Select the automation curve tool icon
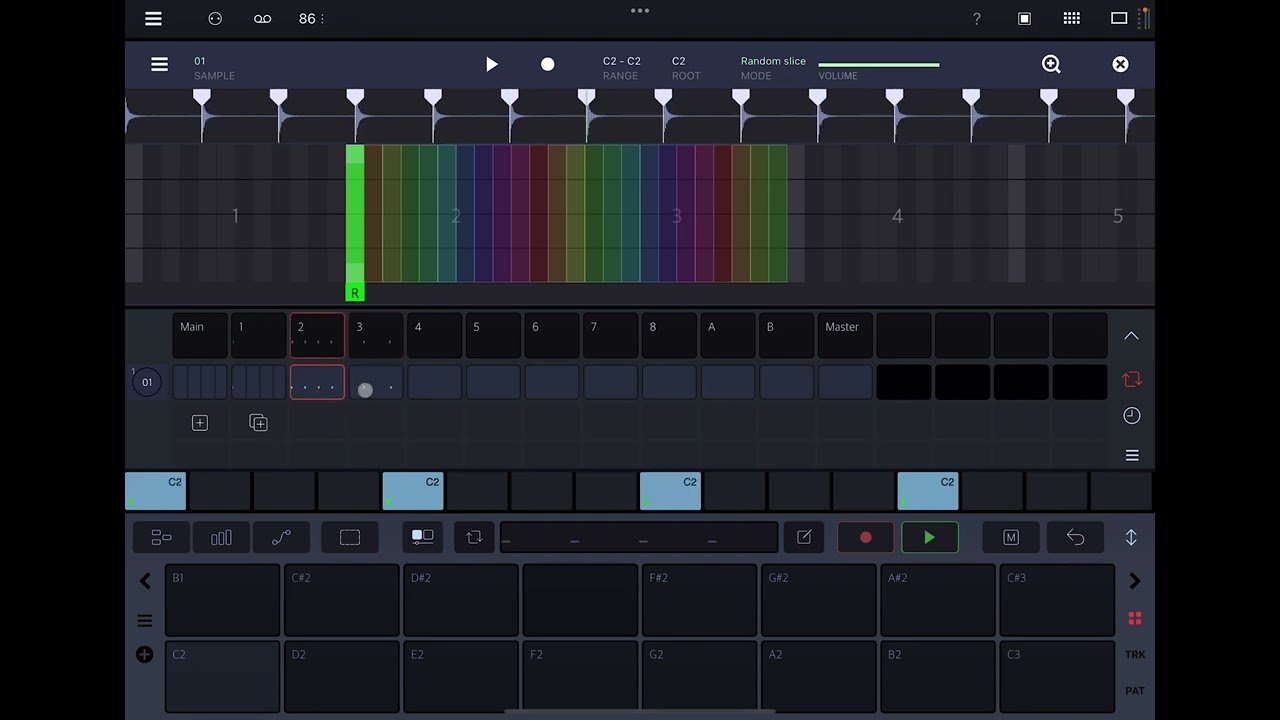The image size is (1280, 720). pos(281,538)
